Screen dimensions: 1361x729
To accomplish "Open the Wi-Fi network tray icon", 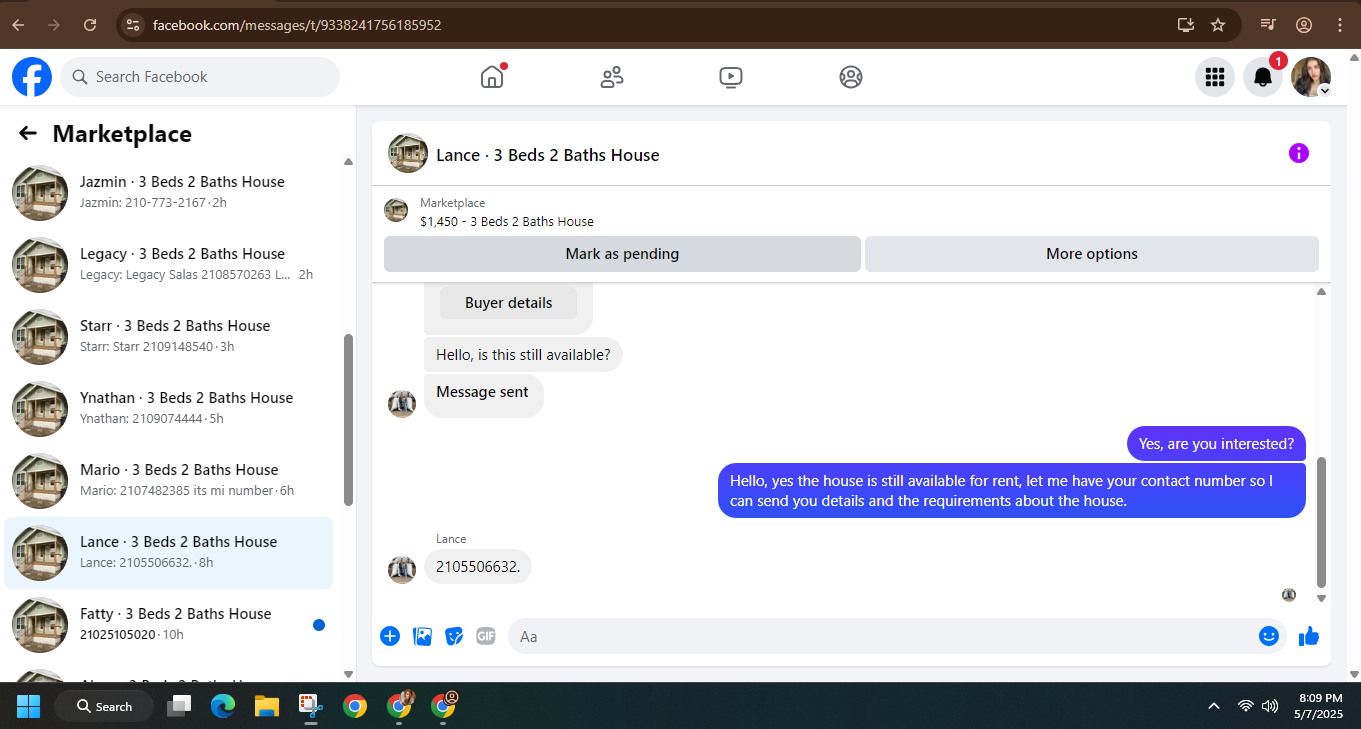I will point(1246,706).
